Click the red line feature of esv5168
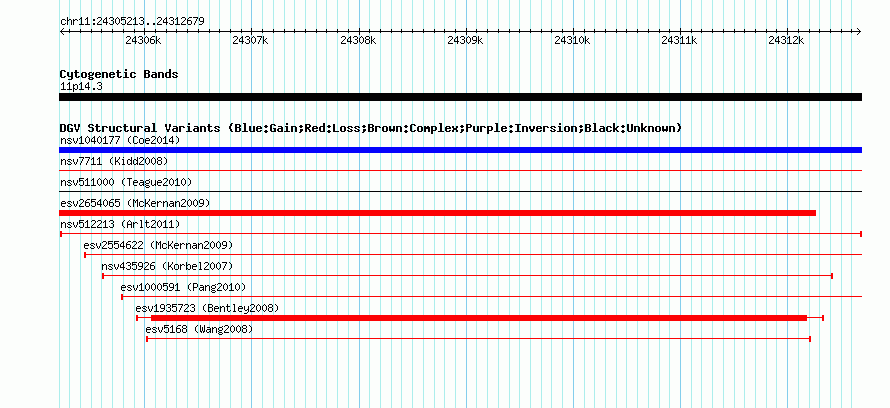This screenshot has height=408, width=890. pos(478,339)
